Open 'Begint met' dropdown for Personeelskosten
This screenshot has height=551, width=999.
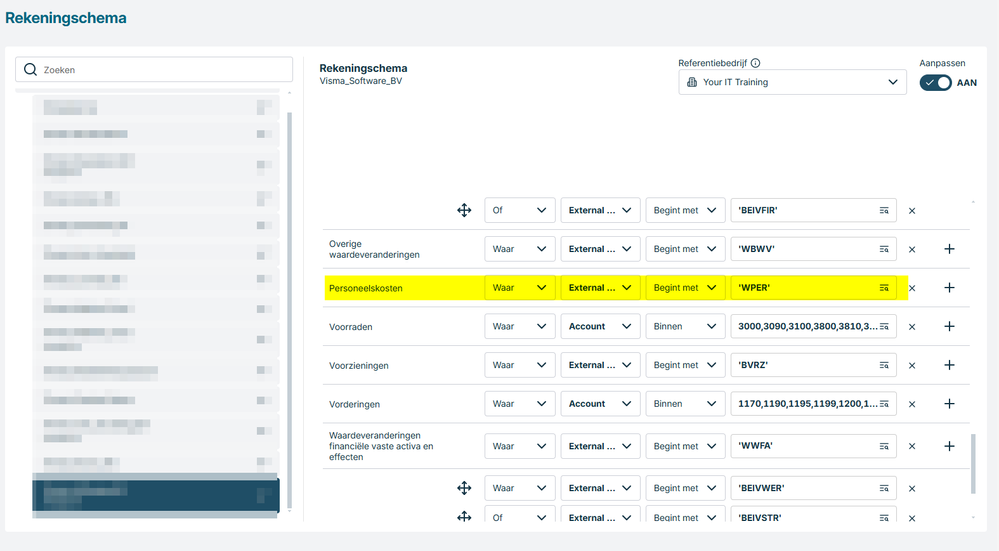pyautogui.click(x=685, y=288)
